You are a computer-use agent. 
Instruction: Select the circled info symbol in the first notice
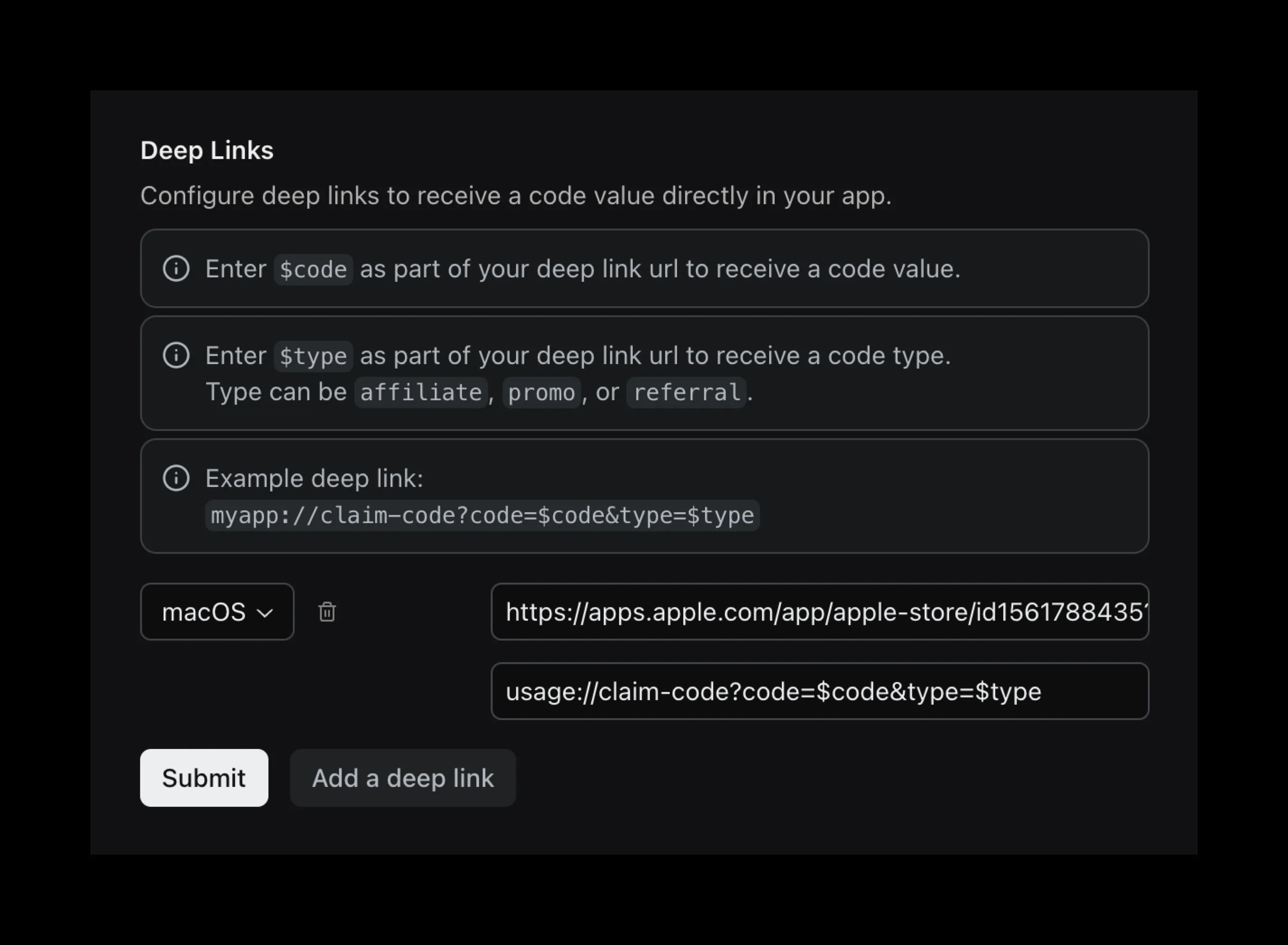[176, 269]
